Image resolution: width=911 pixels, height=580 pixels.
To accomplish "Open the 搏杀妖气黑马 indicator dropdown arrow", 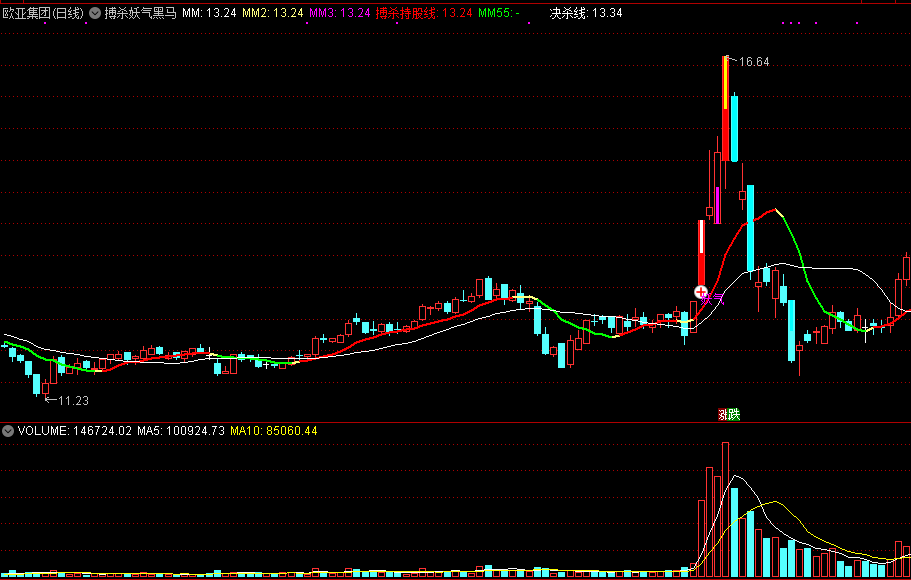I will (95, 13).
